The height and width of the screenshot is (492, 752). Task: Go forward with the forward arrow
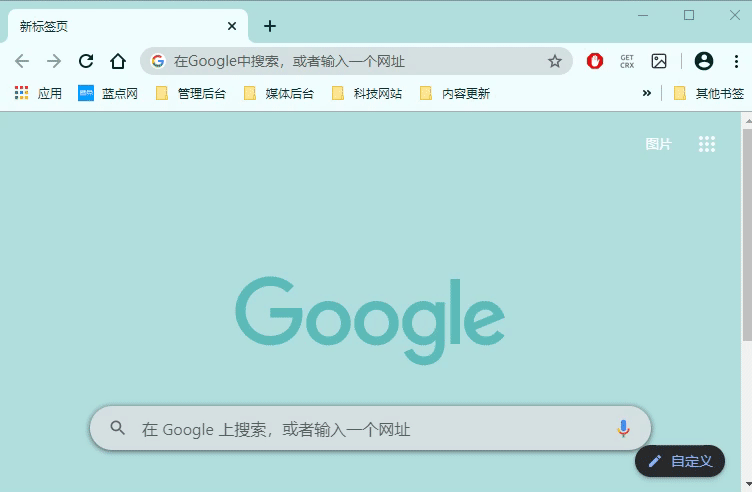[x=54, y=61]
